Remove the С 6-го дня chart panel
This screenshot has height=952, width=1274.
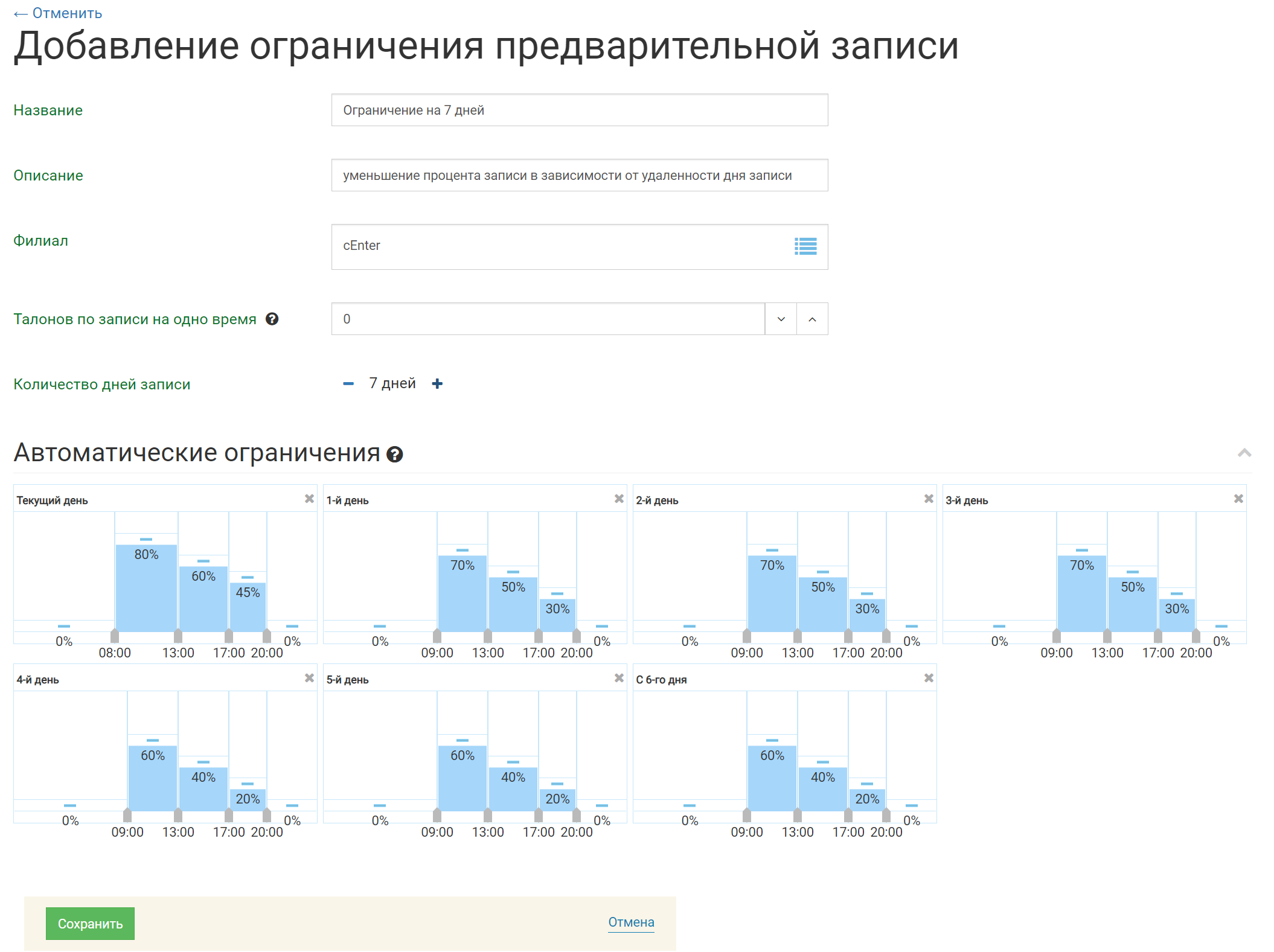pyautogui.click(x=929, y=678)
